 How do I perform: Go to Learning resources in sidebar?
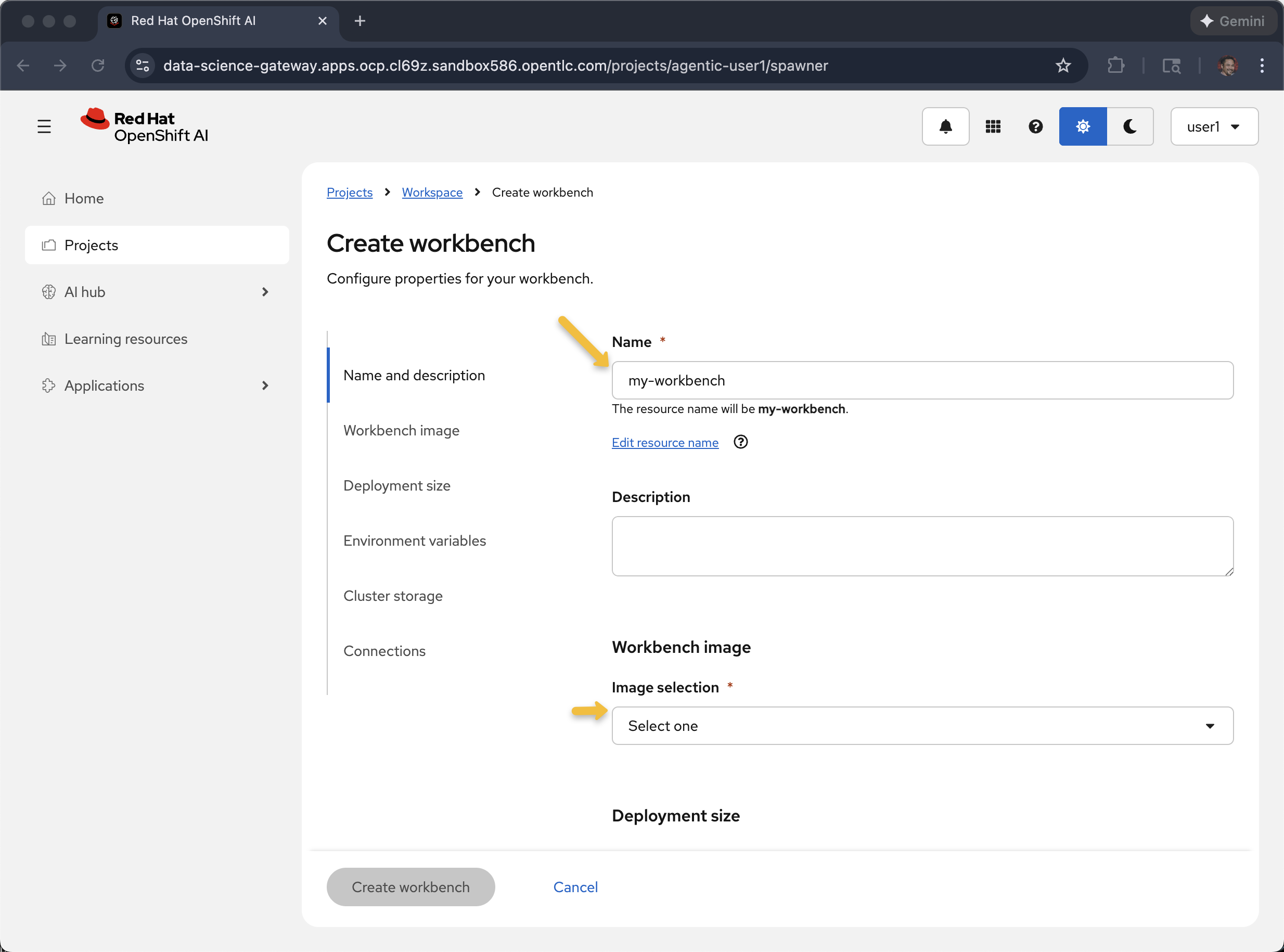click(125, 339)
